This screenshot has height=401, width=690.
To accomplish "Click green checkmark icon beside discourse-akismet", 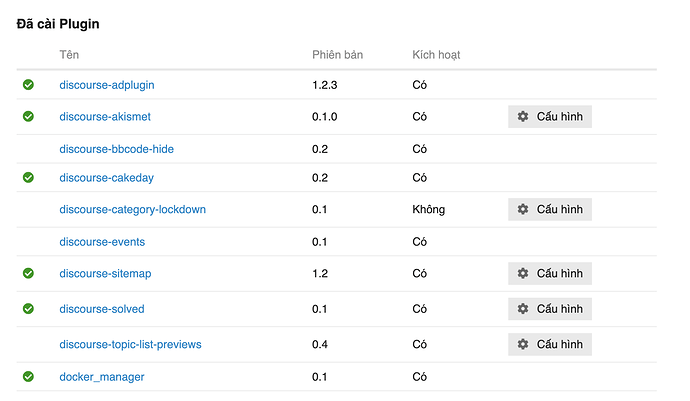I will 28,116.
